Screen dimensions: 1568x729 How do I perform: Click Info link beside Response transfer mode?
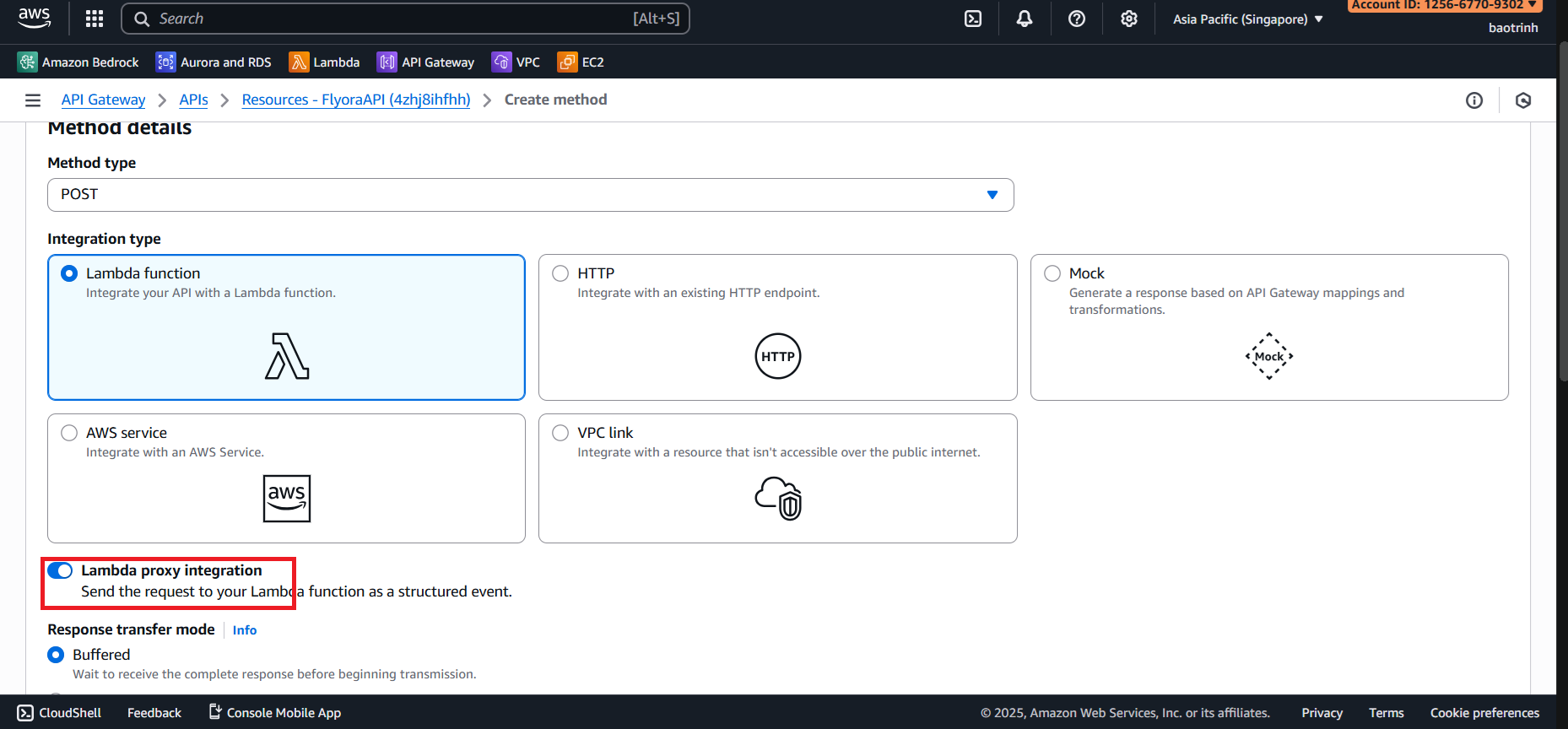click(x=245, y=630)
